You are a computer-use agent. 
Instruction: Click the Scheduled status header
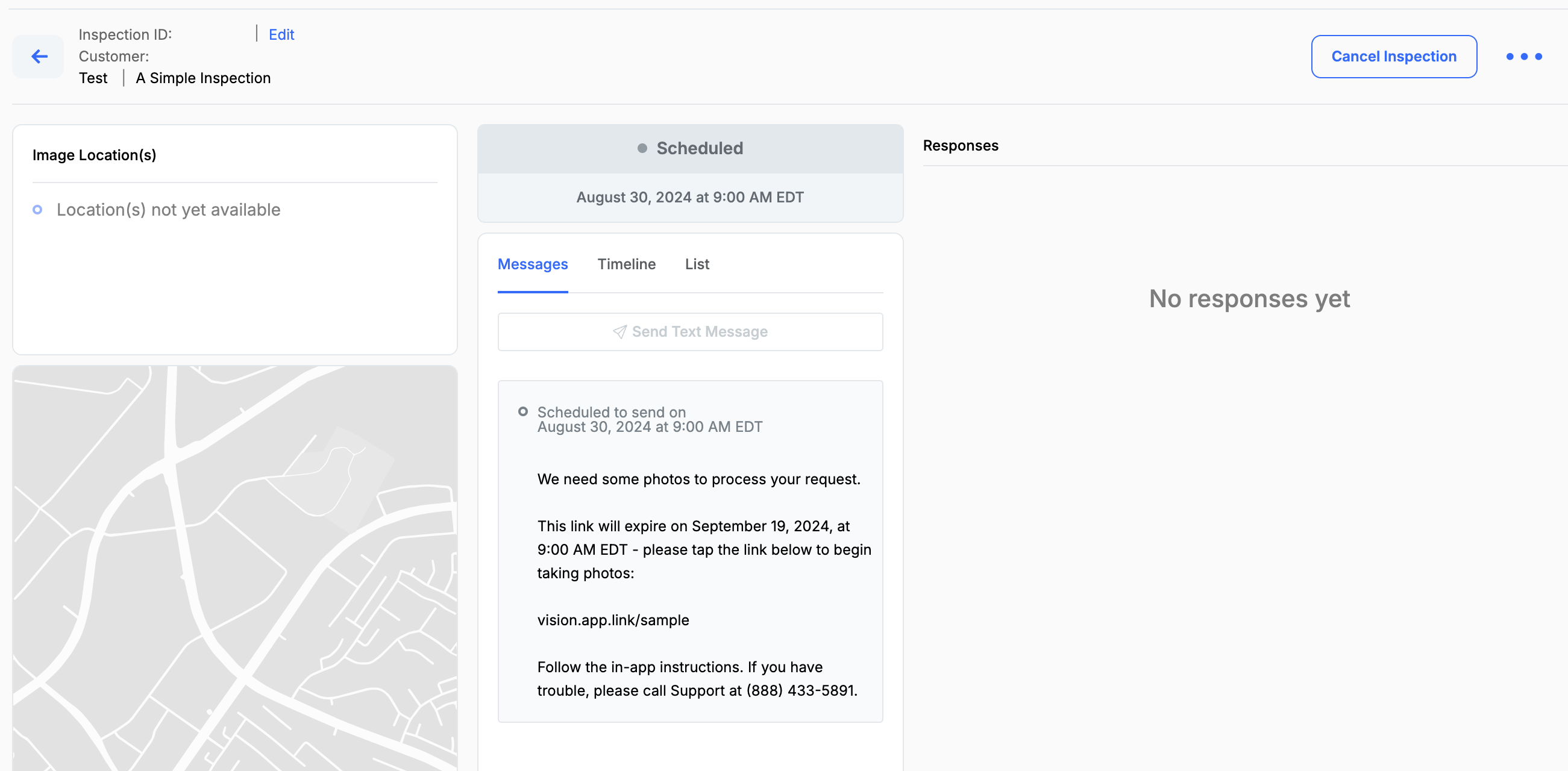coord(699,148)
